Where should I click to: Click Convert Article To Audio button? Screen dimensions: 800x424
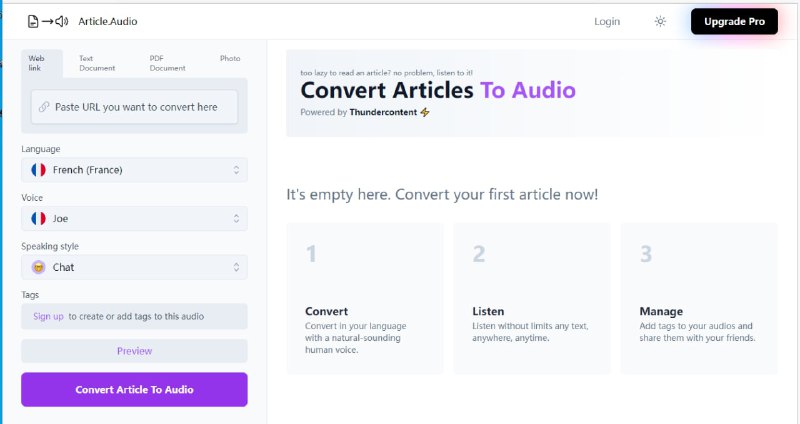(134, 389)
